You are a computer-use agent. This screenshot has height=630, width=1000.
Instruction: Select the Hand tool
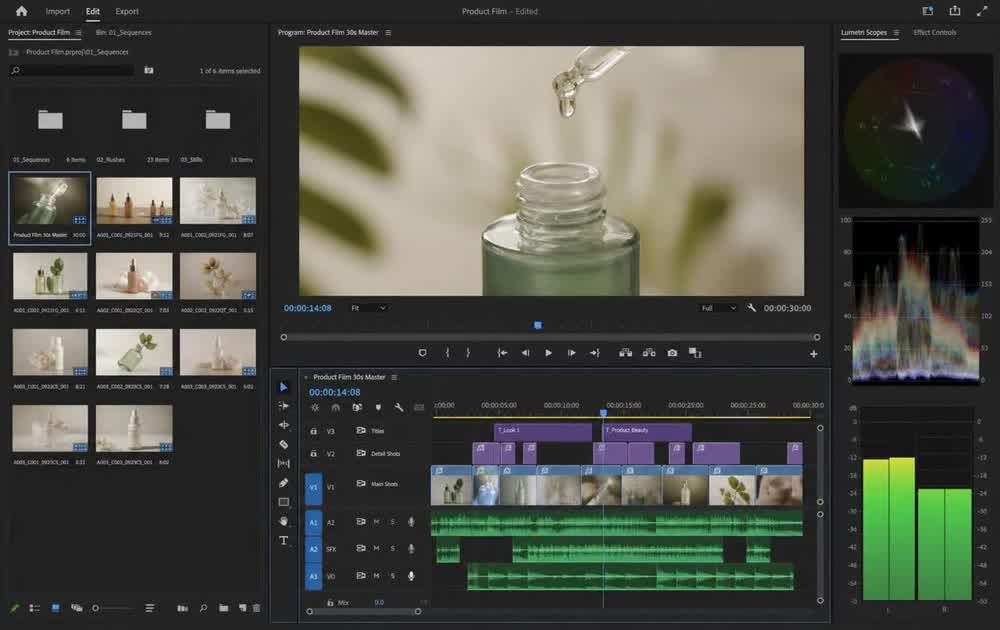pyautogui.click(x=284, y=521)
